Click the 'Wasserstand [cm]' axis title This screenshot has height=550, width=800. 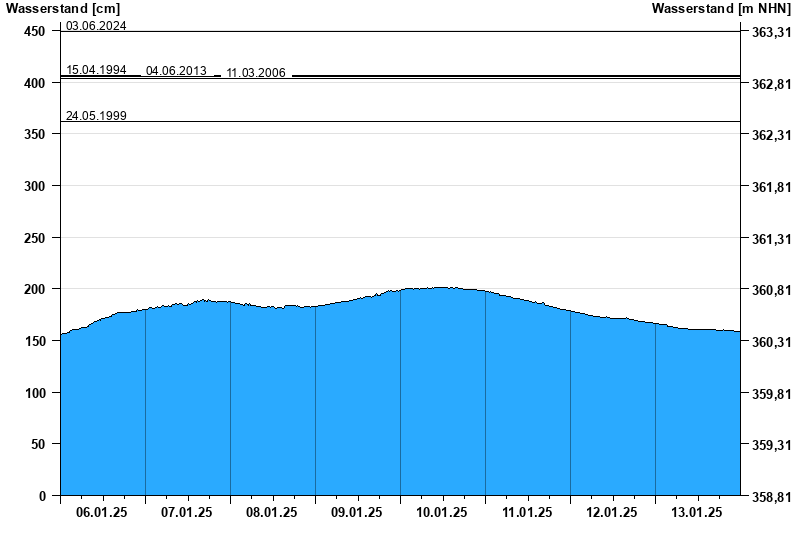coord(62,9)
